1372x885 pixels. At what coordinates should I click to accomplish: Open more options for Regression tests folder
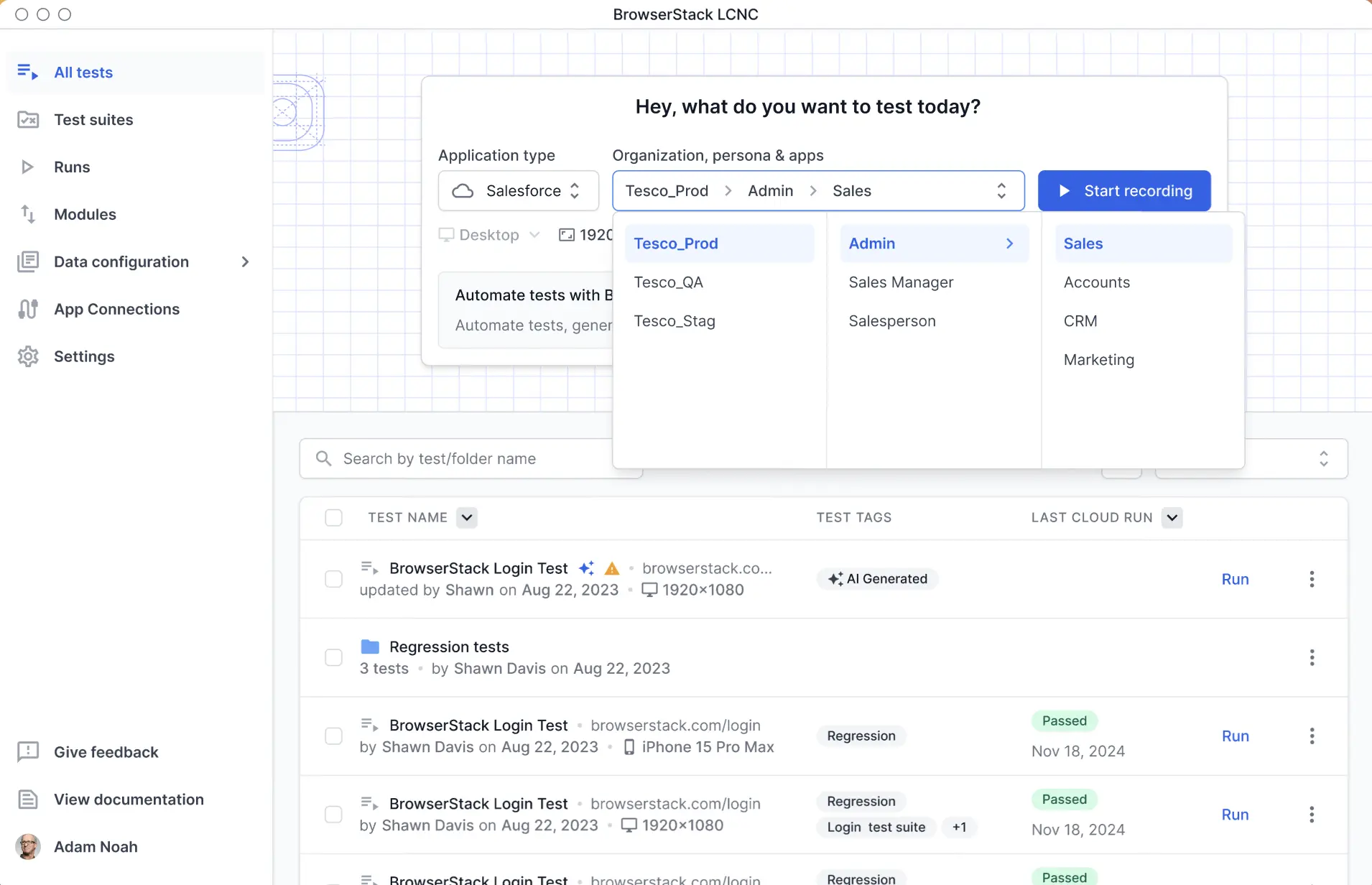[1312, 657]
